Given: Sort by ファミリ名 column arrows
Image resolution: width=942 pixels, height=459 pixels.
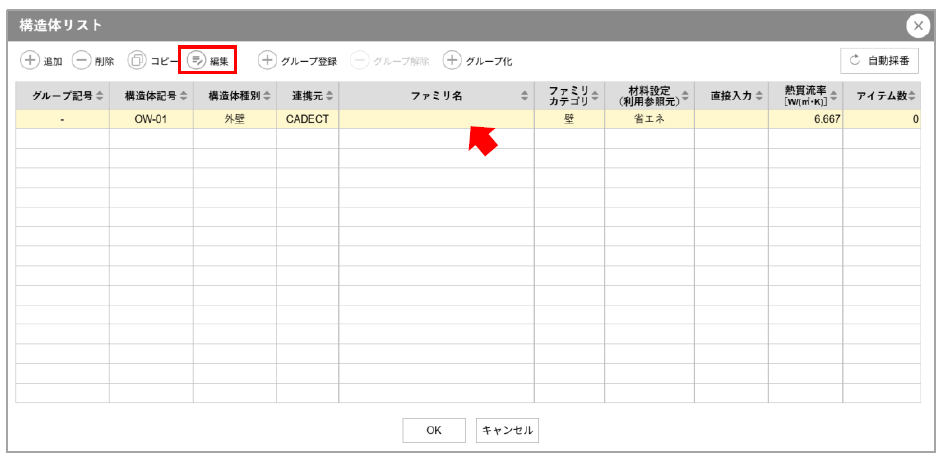Looking at the screenshot, I should click(525, 96).
